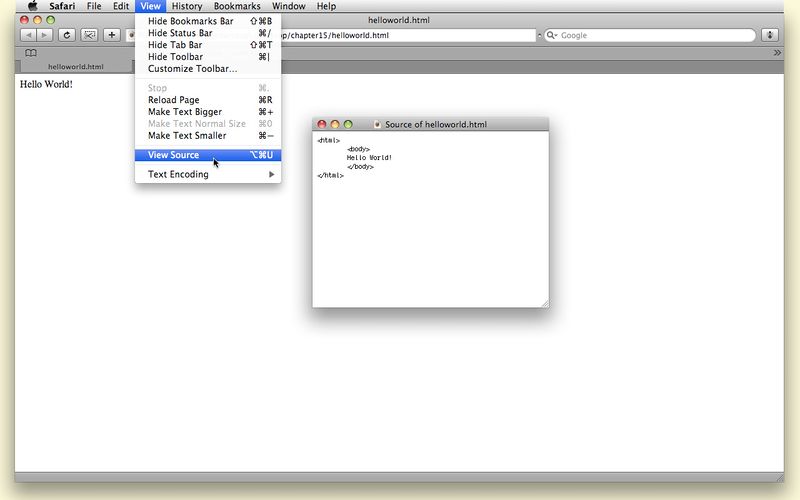This screenshot has height=500, width=800.
Task: Select Make Text Bigger
Action: [185, 112]
